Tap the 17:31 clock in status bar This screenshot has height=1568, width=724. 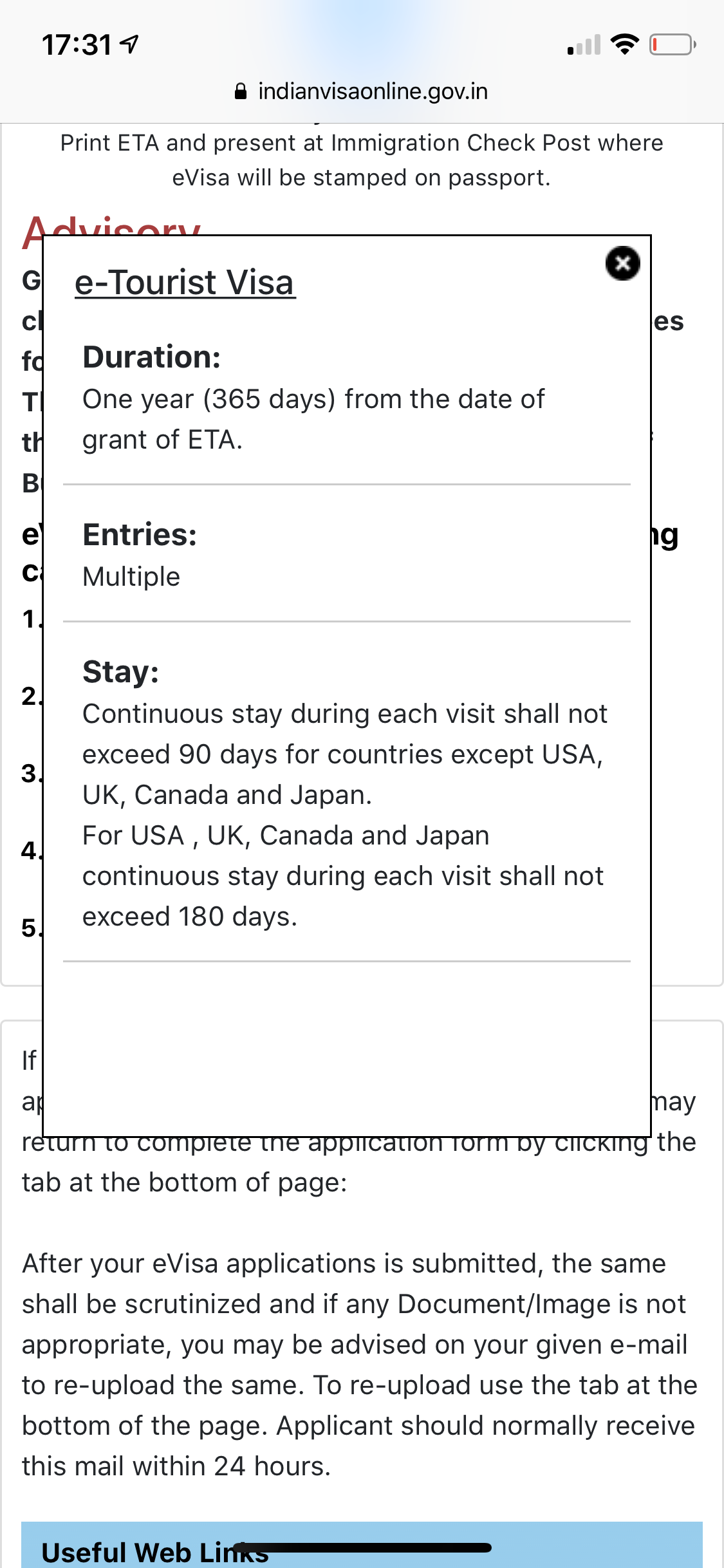pyautogui.click(x=77, y=45)
